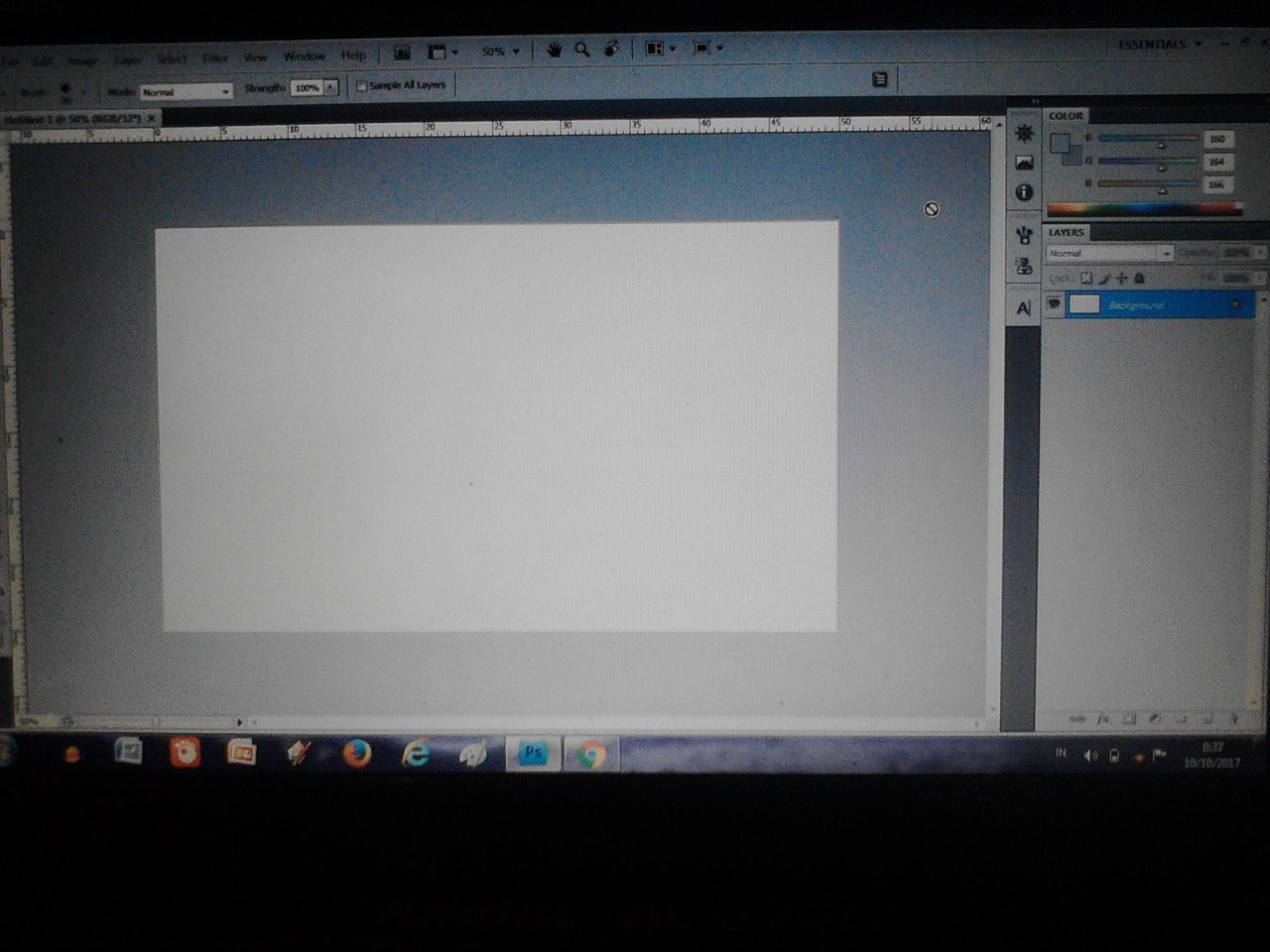Click the R value field
Viewport: 1270px width, 952px height.
click(x=1217, y=139)
